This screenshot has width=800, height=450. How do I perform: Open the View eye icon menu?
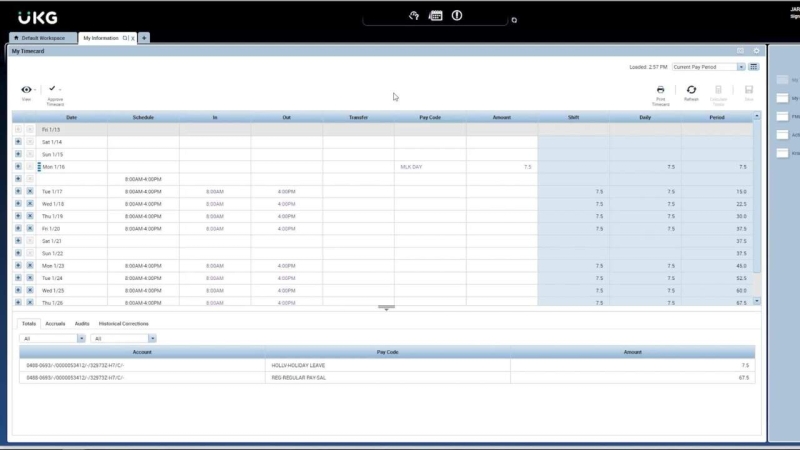point(26,89)
